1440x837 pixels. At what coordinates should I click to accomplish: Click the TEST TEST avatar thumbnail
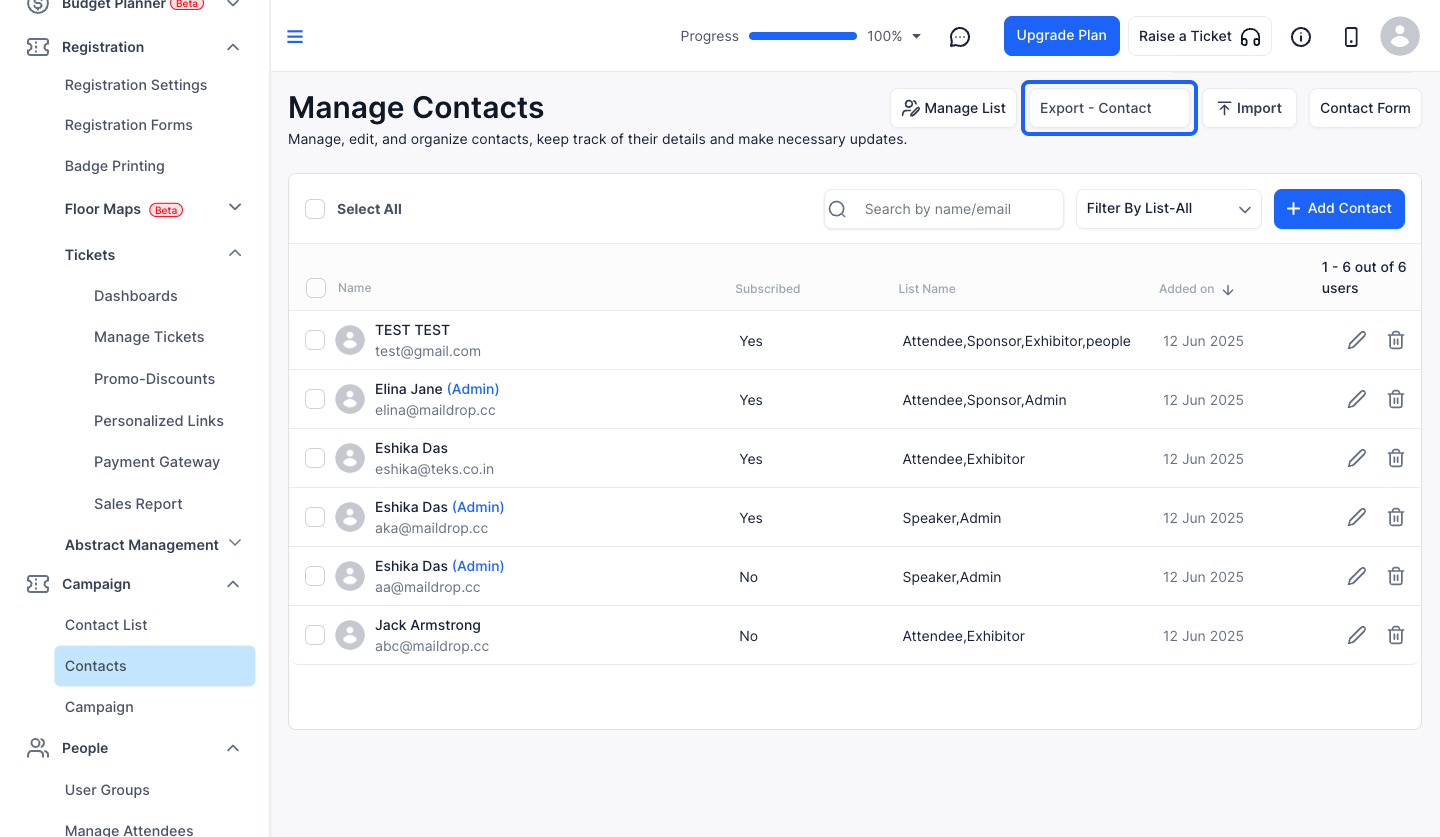pyautogui.click(x=350, y=340)
